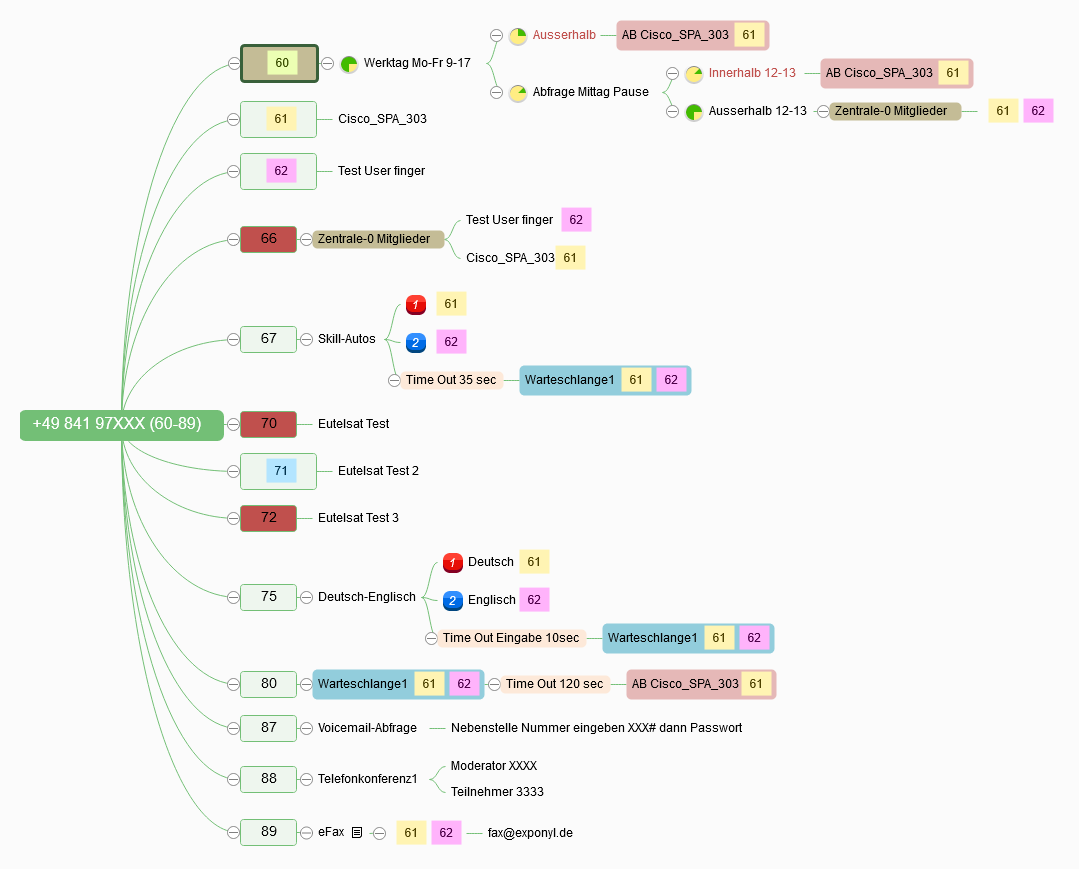Collapse the Skill-Autos branch
This screenshot has width=1079, height=869.
click(x=306, y=339)
